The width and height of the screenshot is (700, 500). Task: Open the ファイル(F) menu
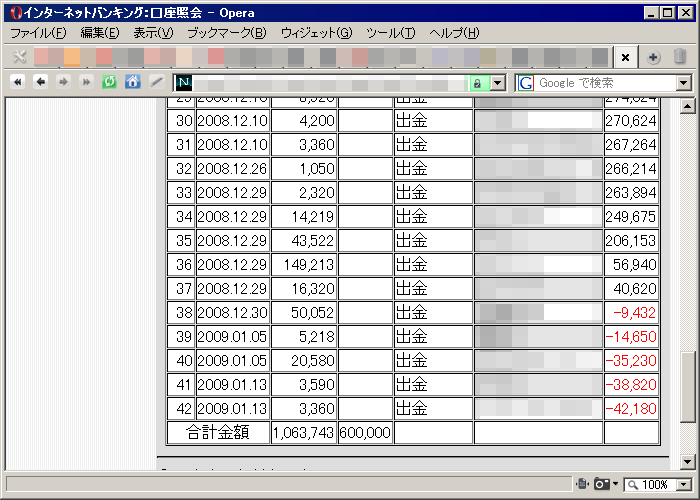[38, 33]
